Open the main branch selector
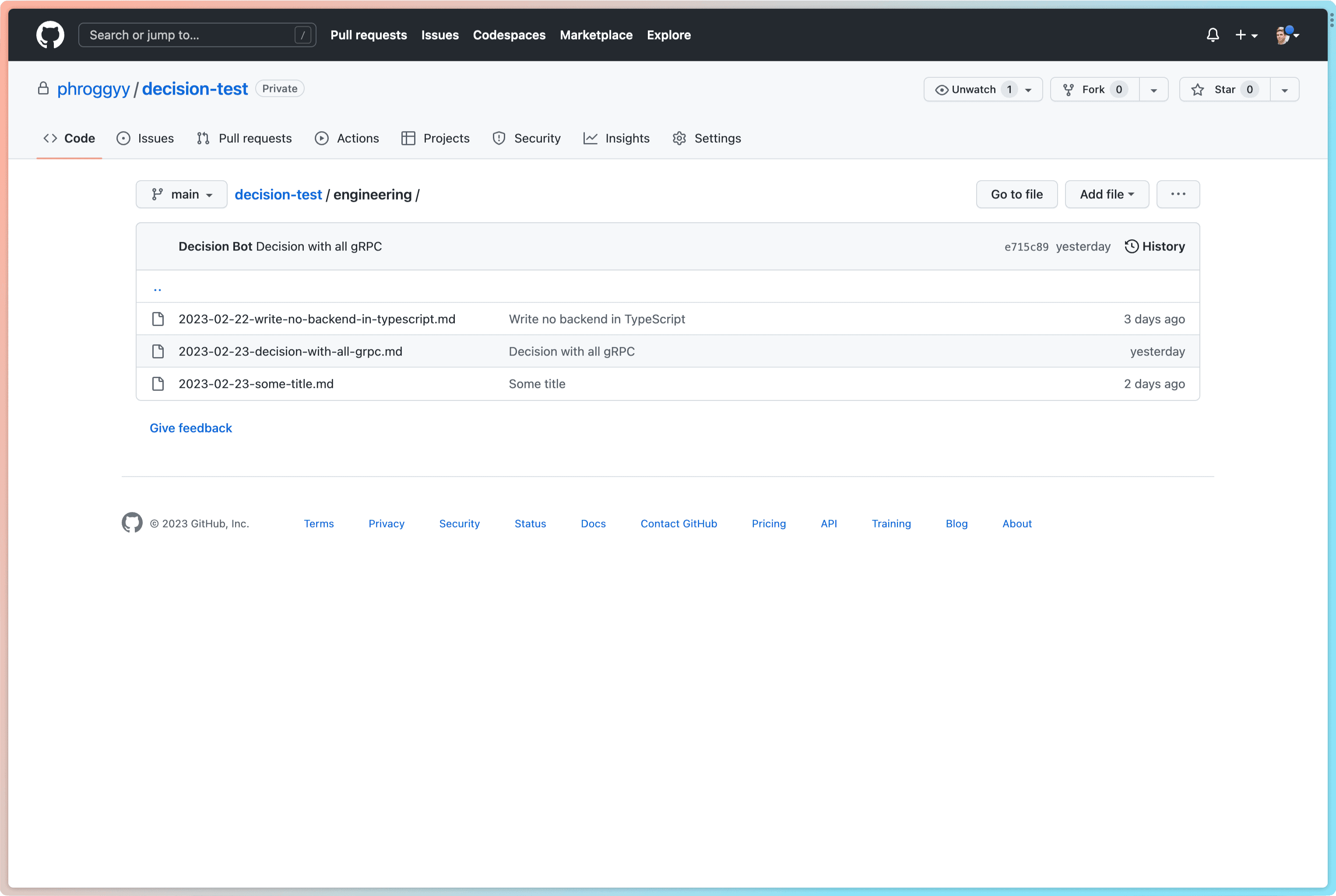 tap(182, 194)
